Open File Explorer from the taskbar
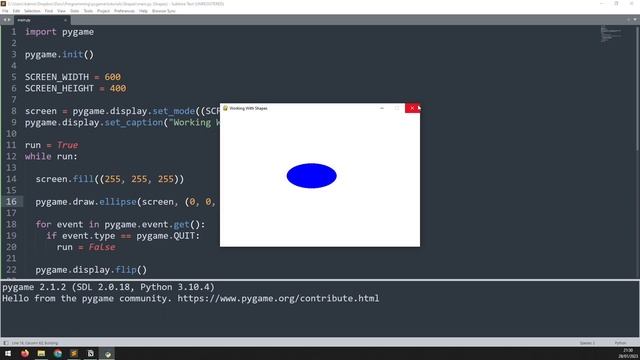640x360 pixels. (x=41, y=353)
